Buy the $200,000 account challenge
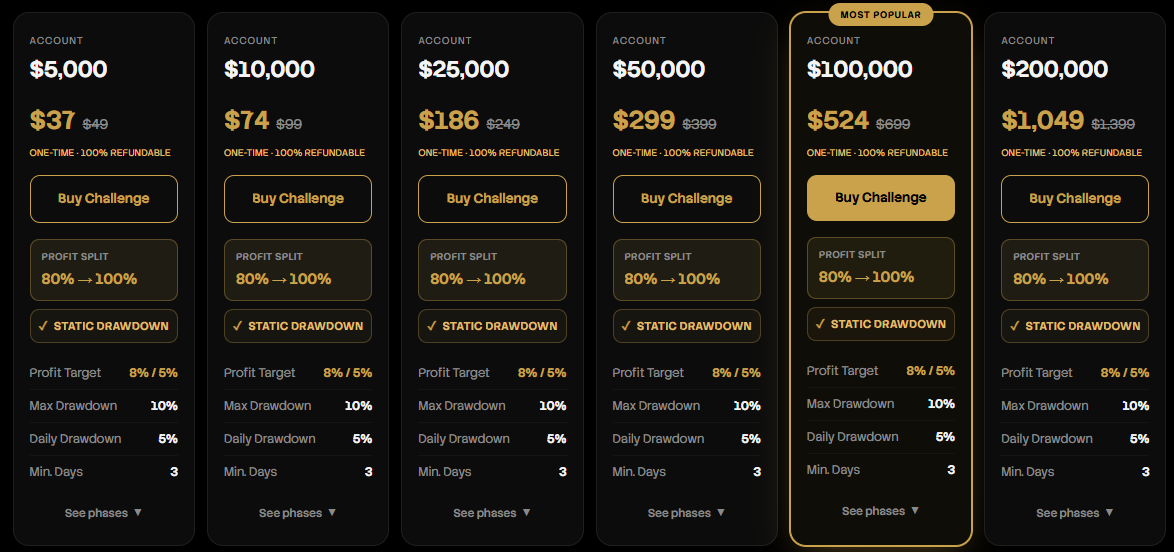The height and width of the screenshot is (552, 1174). 1074,198
